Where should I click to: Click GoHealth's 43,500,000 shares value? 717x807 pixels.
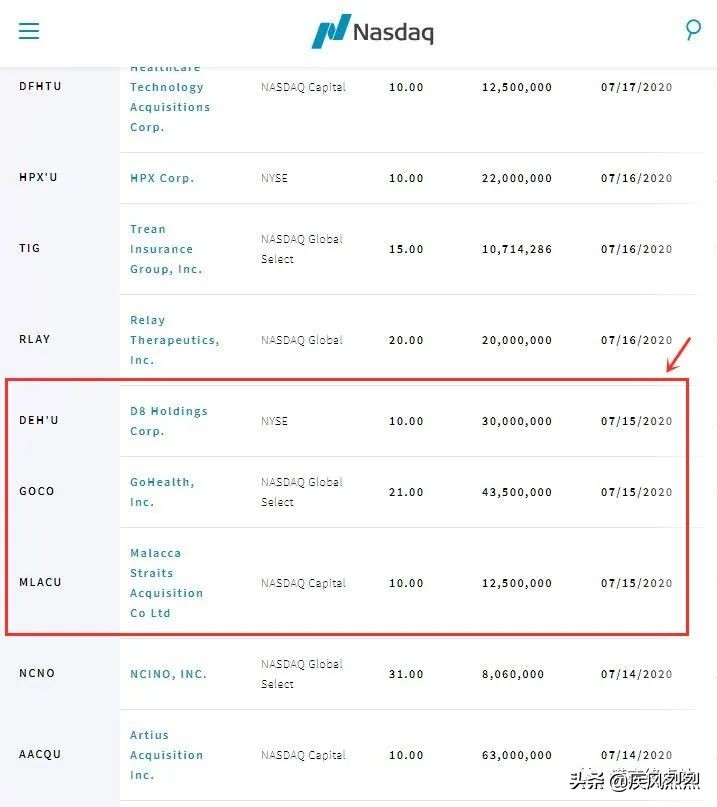pyautogui.click(x=516, y=492)
